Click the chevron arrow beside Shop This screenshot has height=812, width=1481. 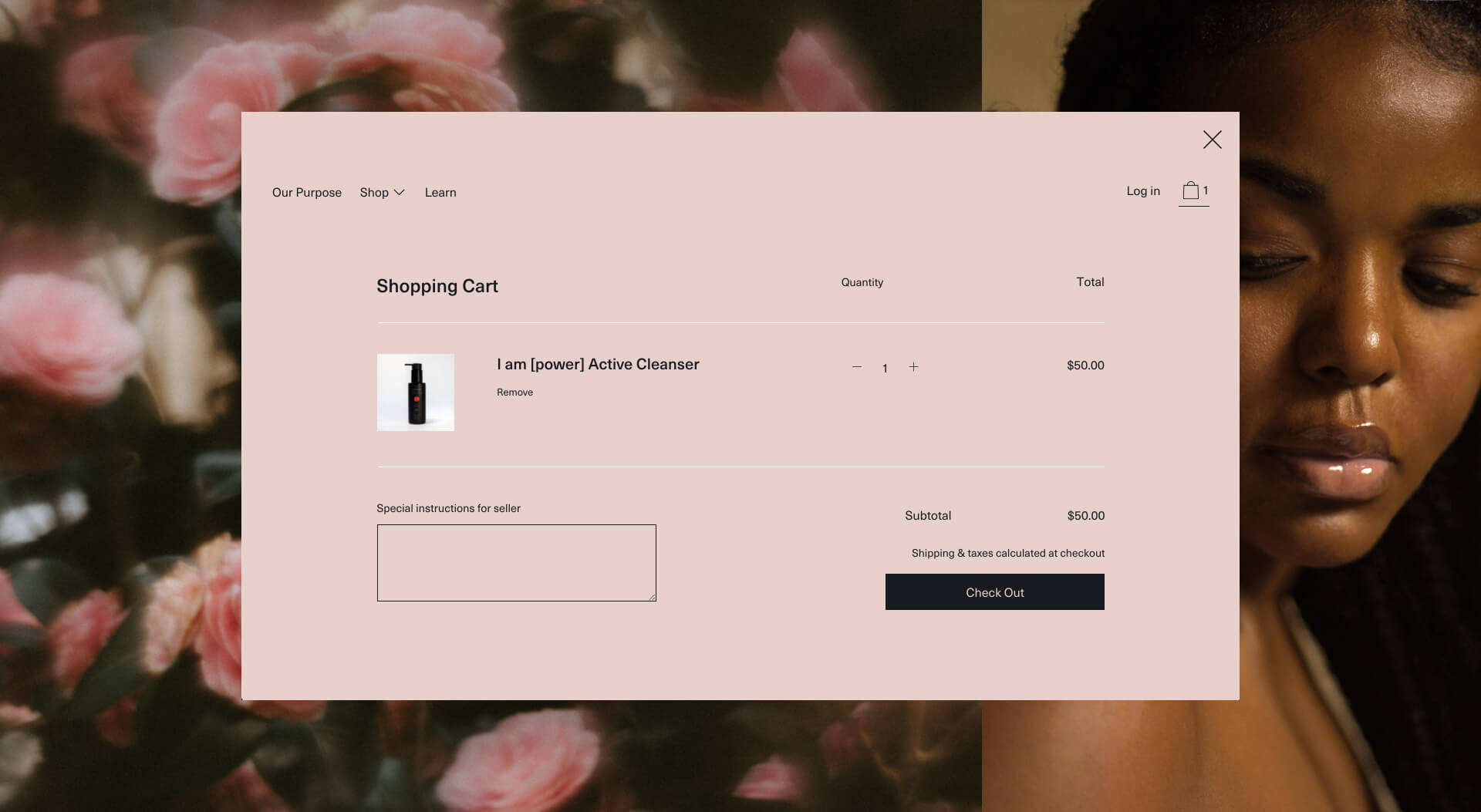pyautogui.click(x=399, y=193)
